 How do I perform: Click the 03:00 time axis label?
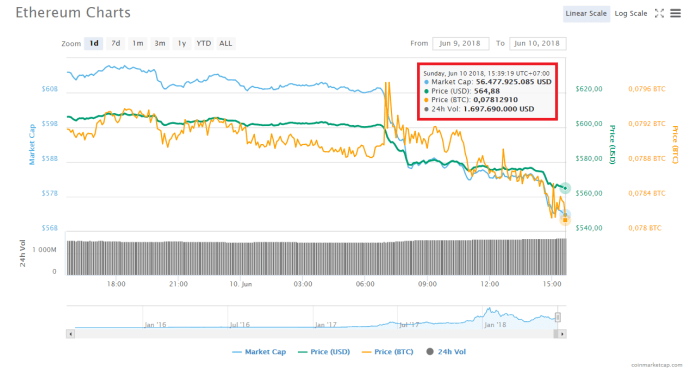point(303,284)
